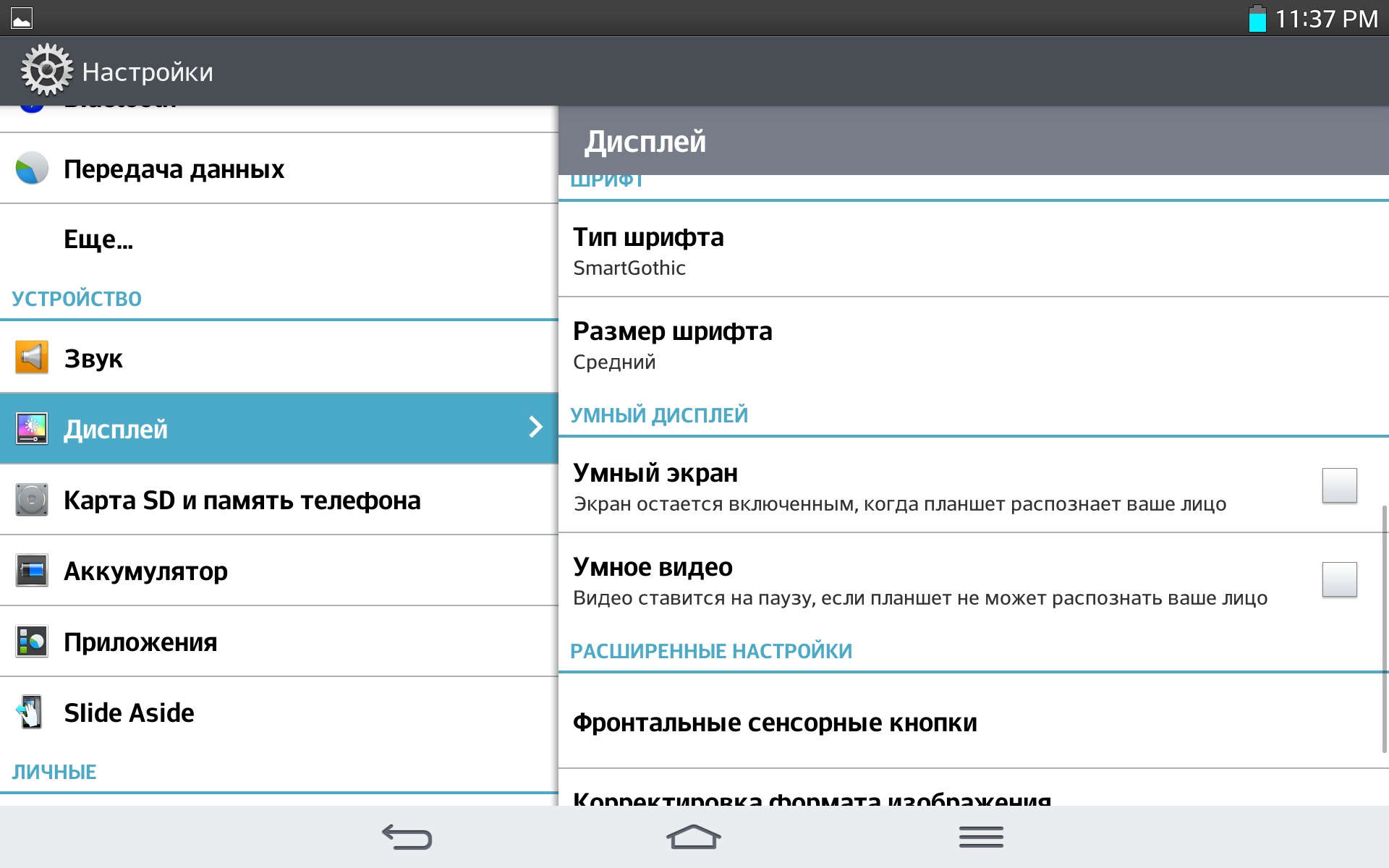Open the navigation bar menu button
This screenshot has width=1389, height=868.
click(x=981, y=837)
